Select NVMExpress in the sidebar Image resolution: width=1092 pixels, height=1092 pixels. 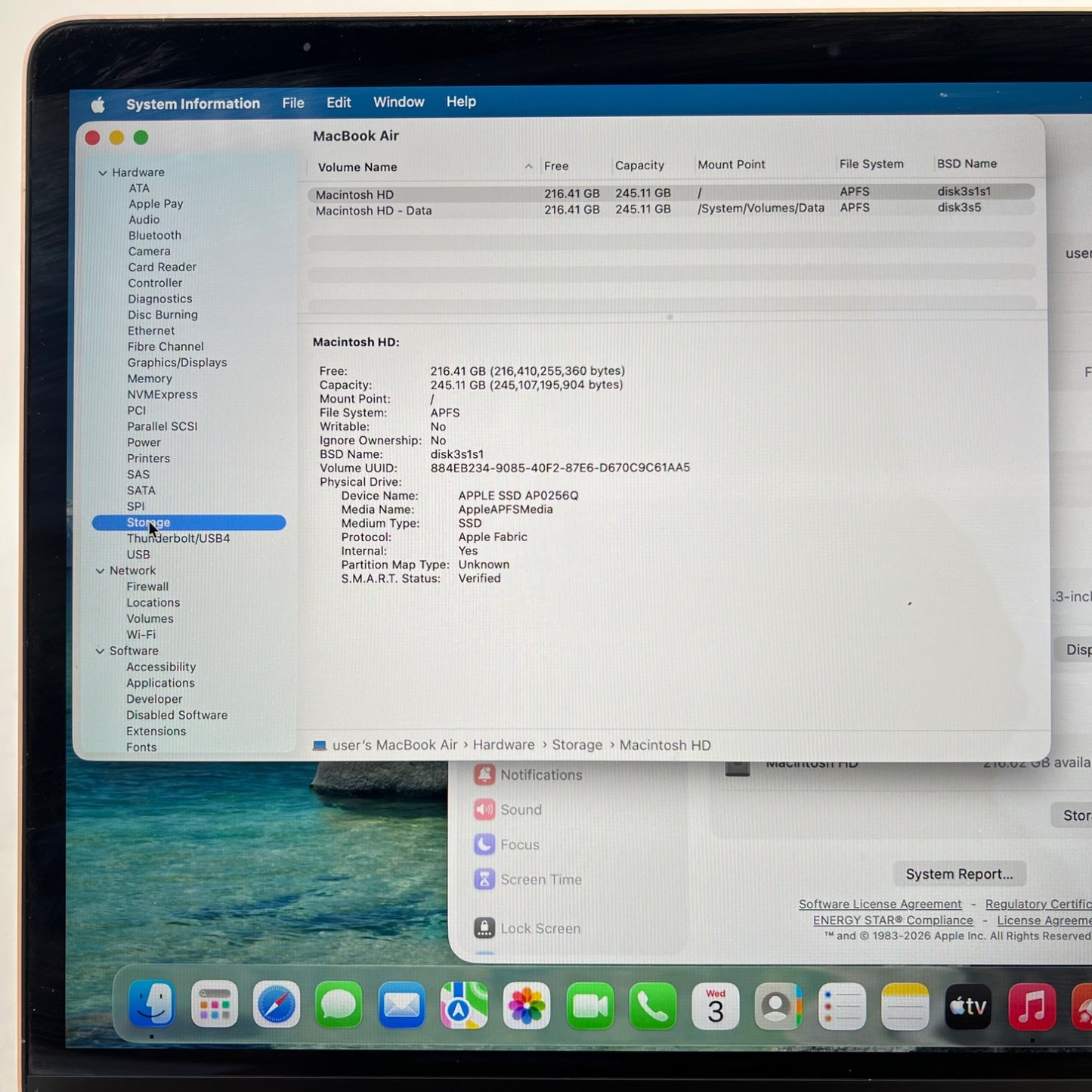coord(162,394)
